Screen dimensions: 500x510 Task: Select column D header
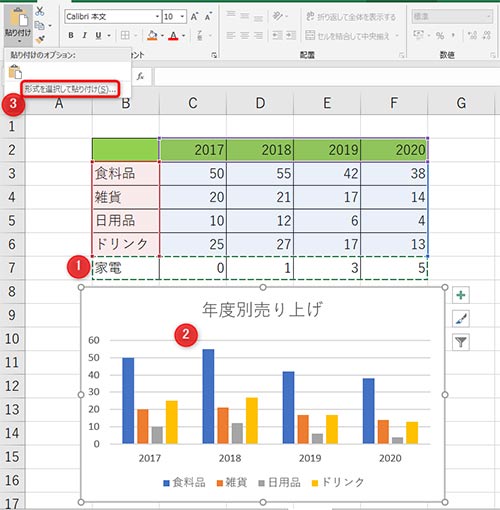[x=260, y=103]
